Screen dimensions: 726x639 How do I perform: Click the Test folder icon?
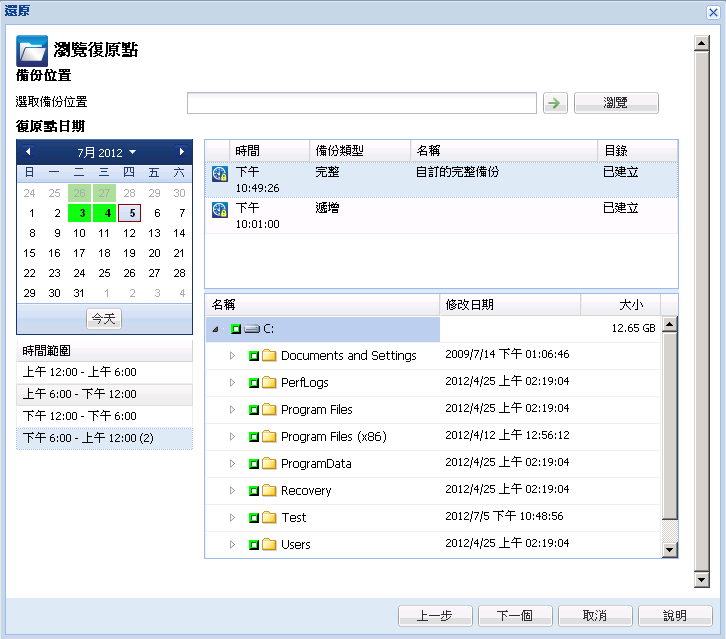click(268, 518)
